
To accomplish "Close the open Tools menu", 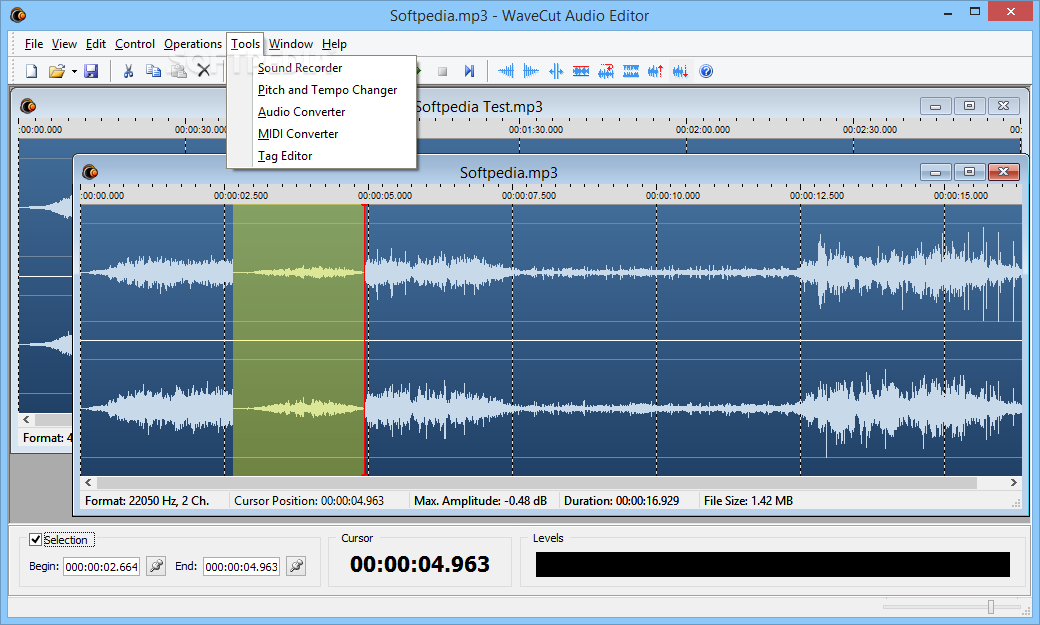I will click(245, 44).
